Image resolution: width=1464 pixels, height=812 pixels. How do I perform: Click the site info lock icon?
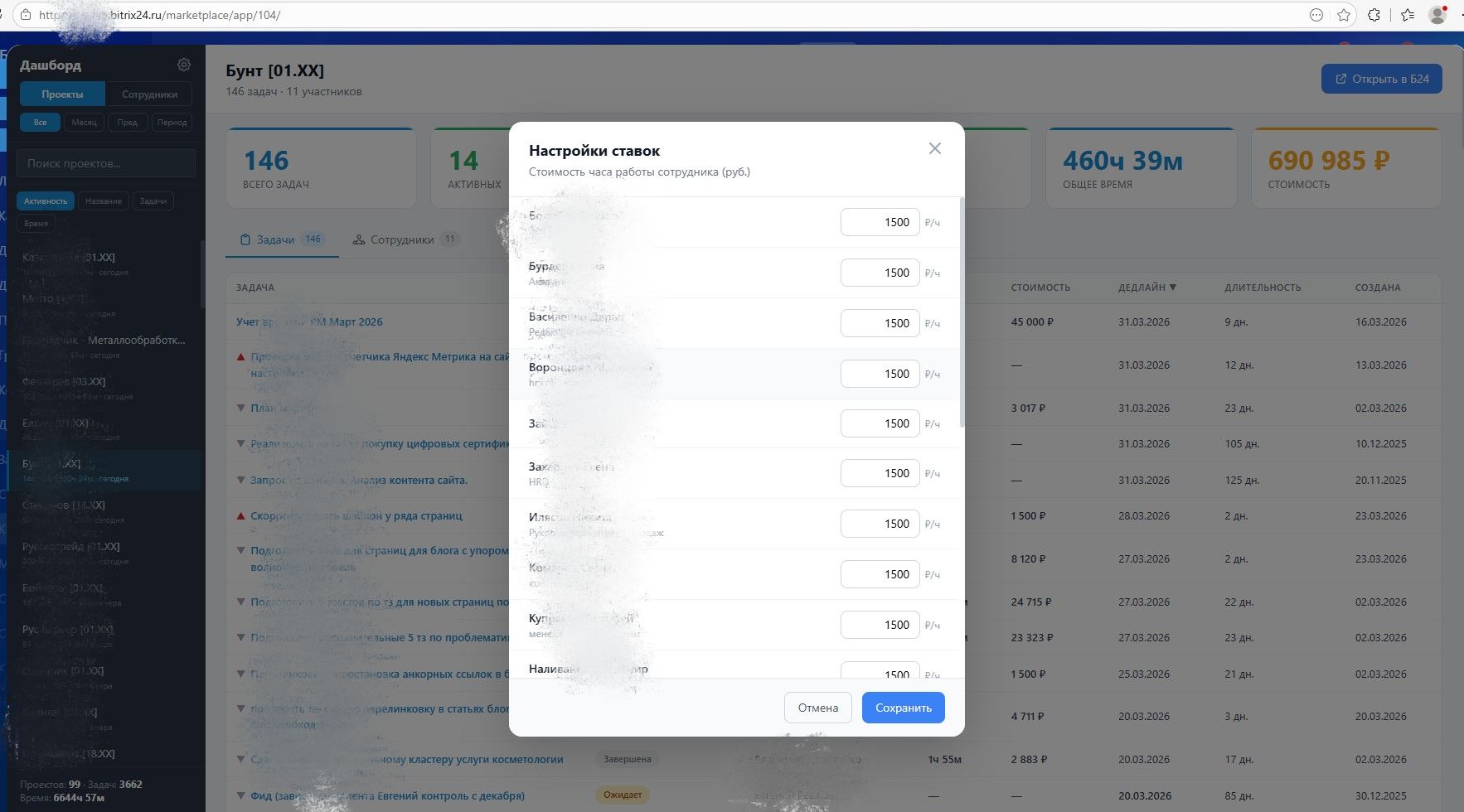pyautogui.click(x=26, y=15)
